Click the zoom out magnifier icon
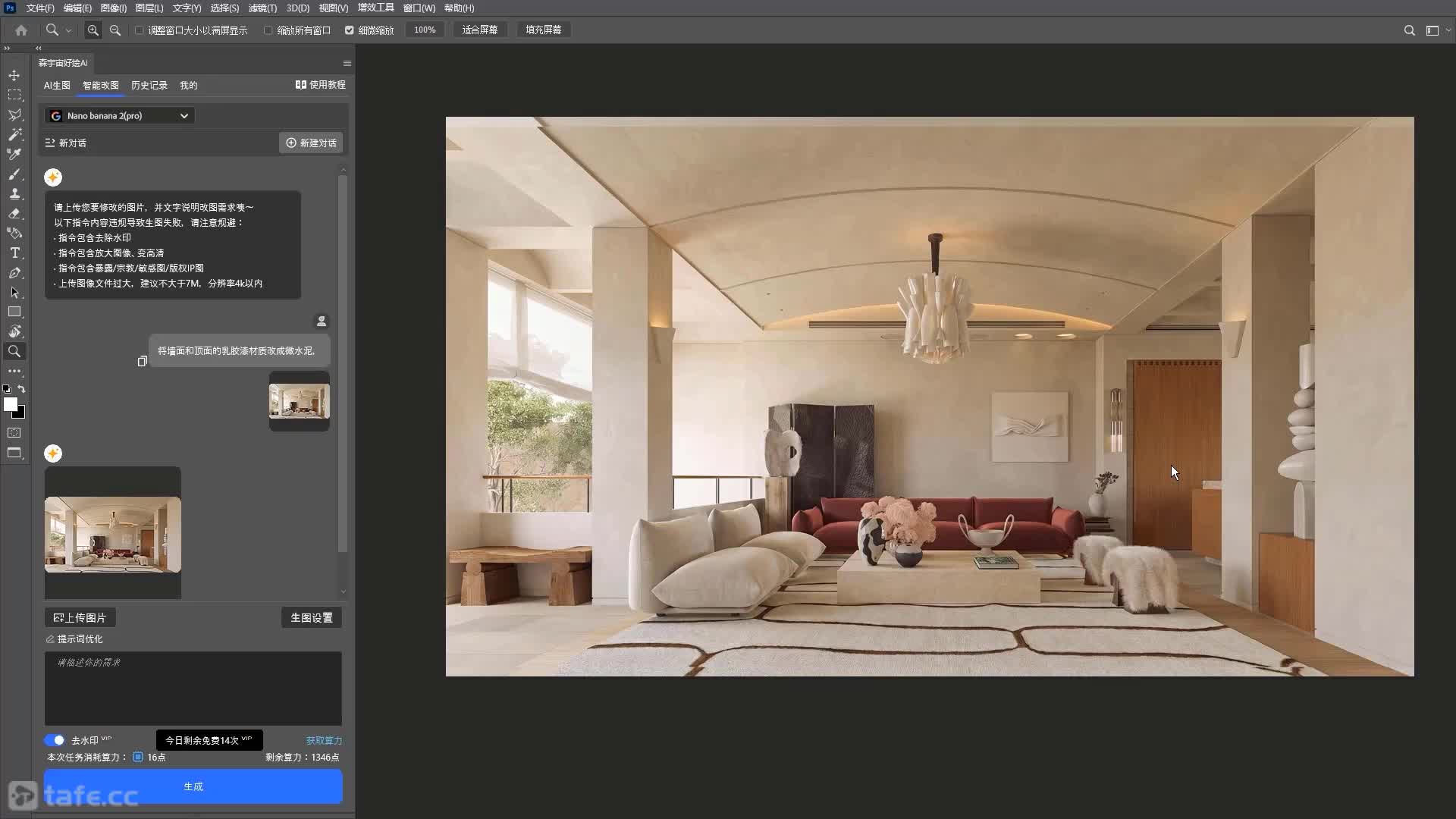The width and height of the screenshot is (1456, 819). [x=115, y=30]
